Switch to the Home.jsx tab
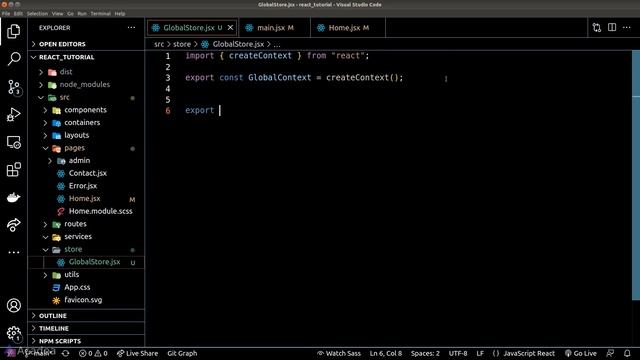 pos(348,28)
